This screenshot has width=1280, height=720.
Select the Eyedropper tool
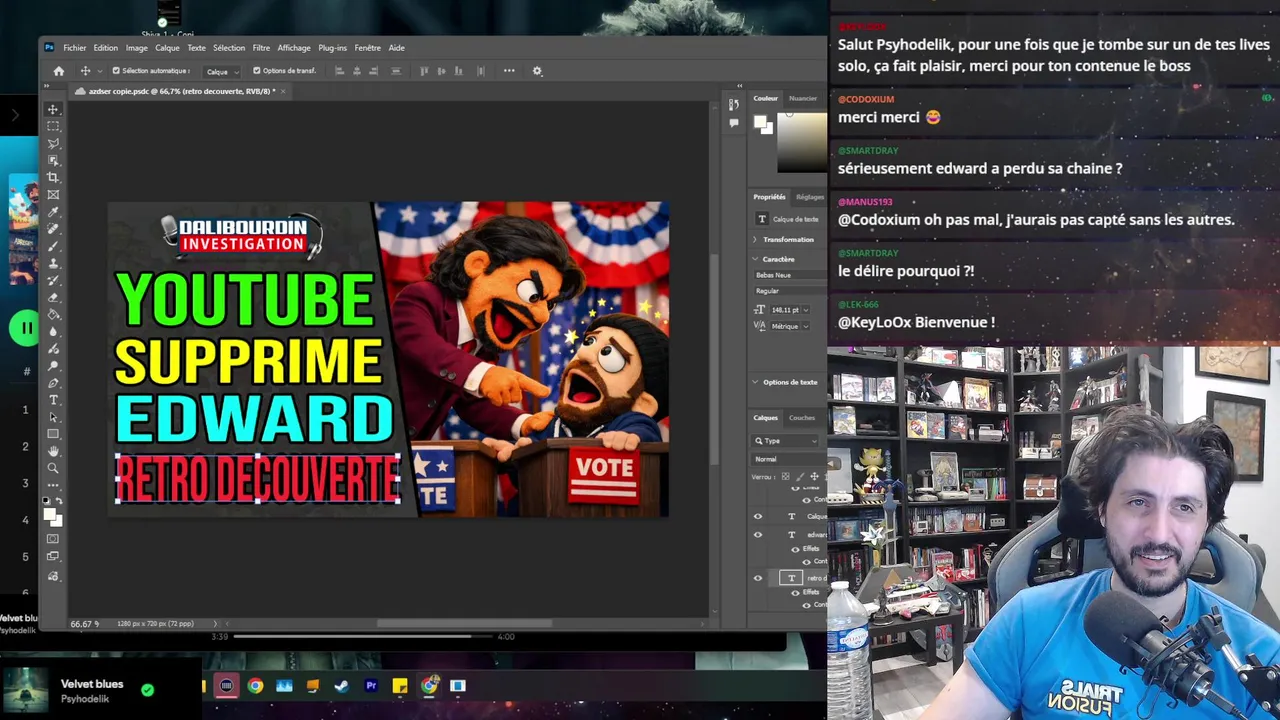(x=53, y=212)
